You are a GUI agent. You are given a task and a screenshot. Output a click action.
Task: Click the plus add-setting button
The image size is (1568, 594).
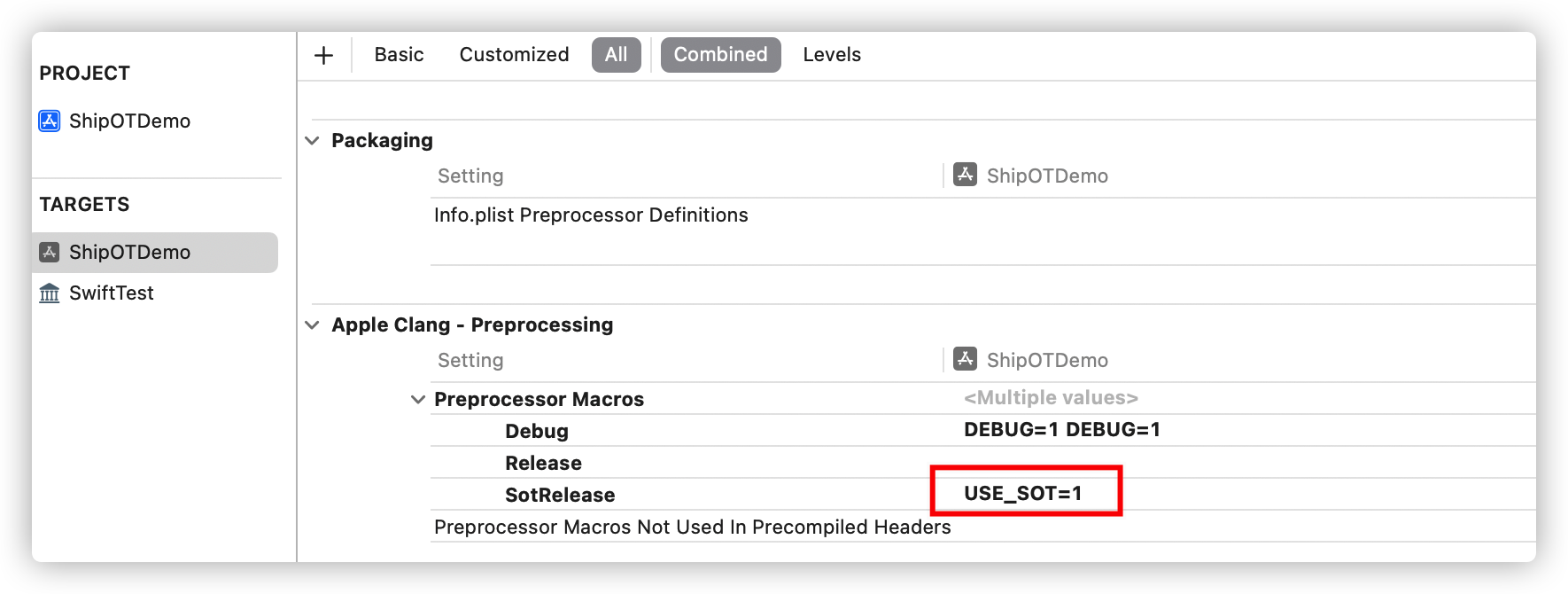coord(324,55)
